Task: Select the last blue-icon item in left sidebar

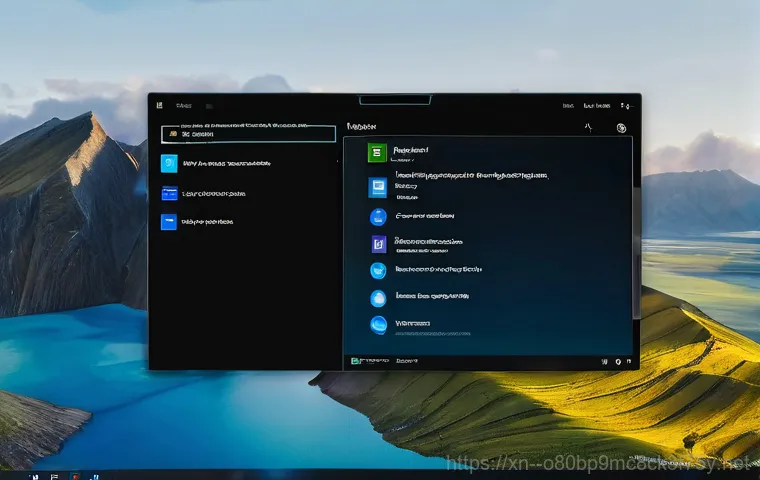Action: (x=169, y=223)
